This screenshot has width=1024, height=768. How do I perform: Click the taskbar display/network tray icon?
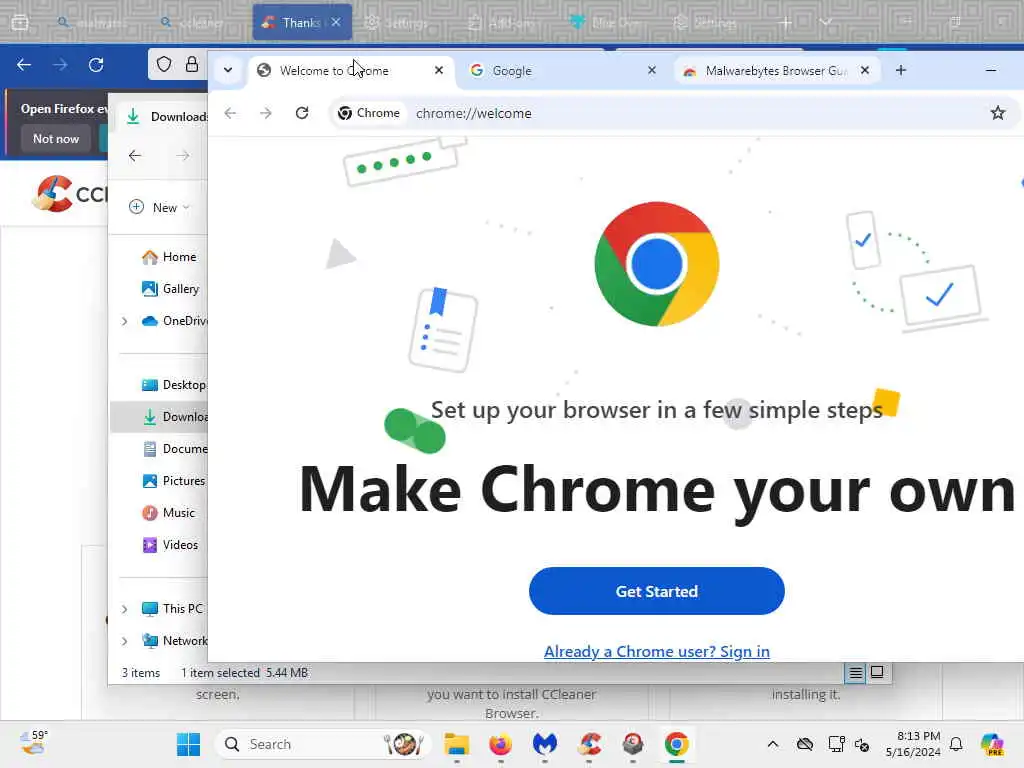pyautogui.click(x=835, y=744)
